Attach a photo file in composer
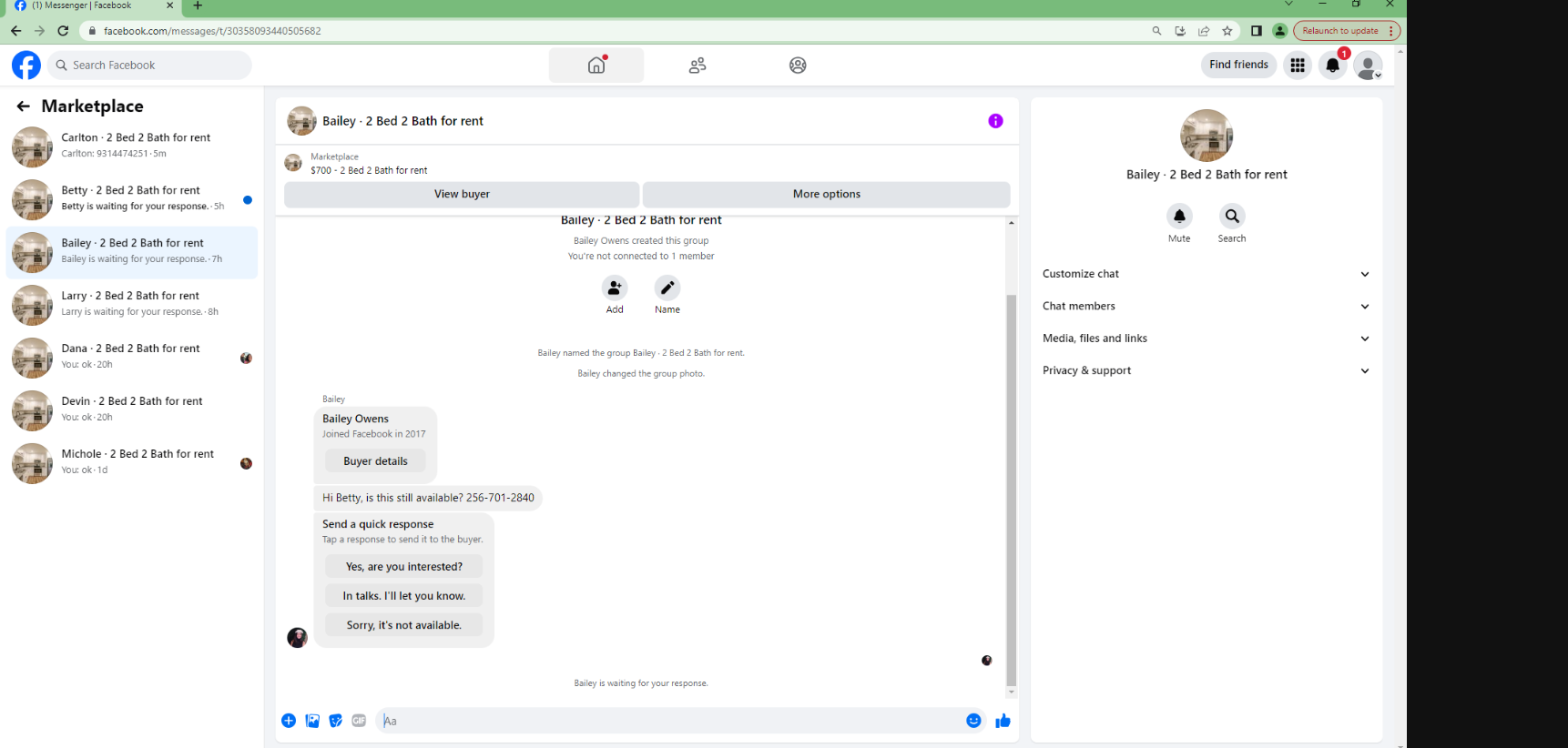This screenshot has height=748, width=1568. coord(312,721)
